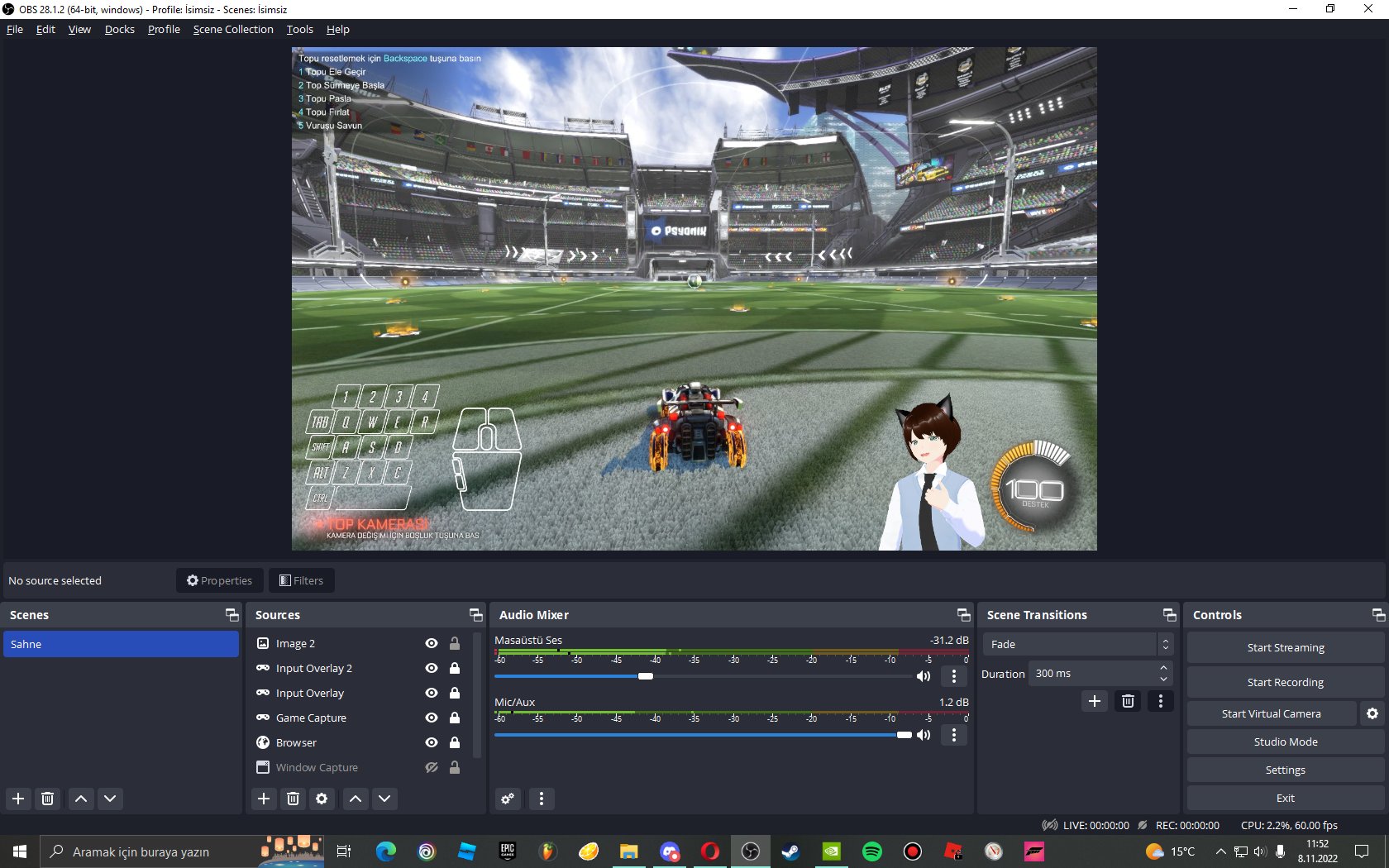Click Start Streaming button
Image resolution: width=1389 pixels, height=868 pixels.
point(1286,647)
